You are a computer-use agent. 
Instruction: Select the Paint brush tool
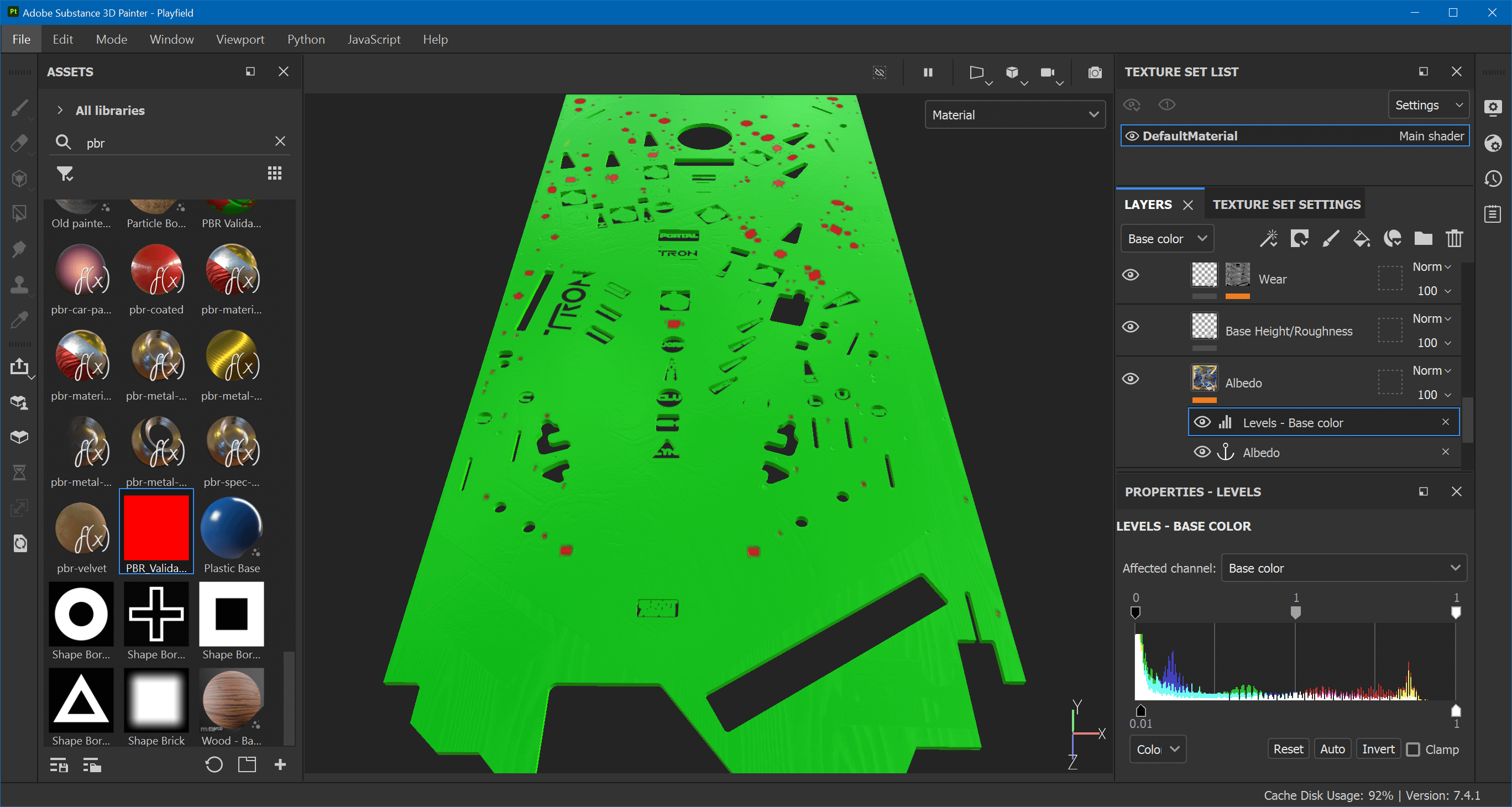19,108
